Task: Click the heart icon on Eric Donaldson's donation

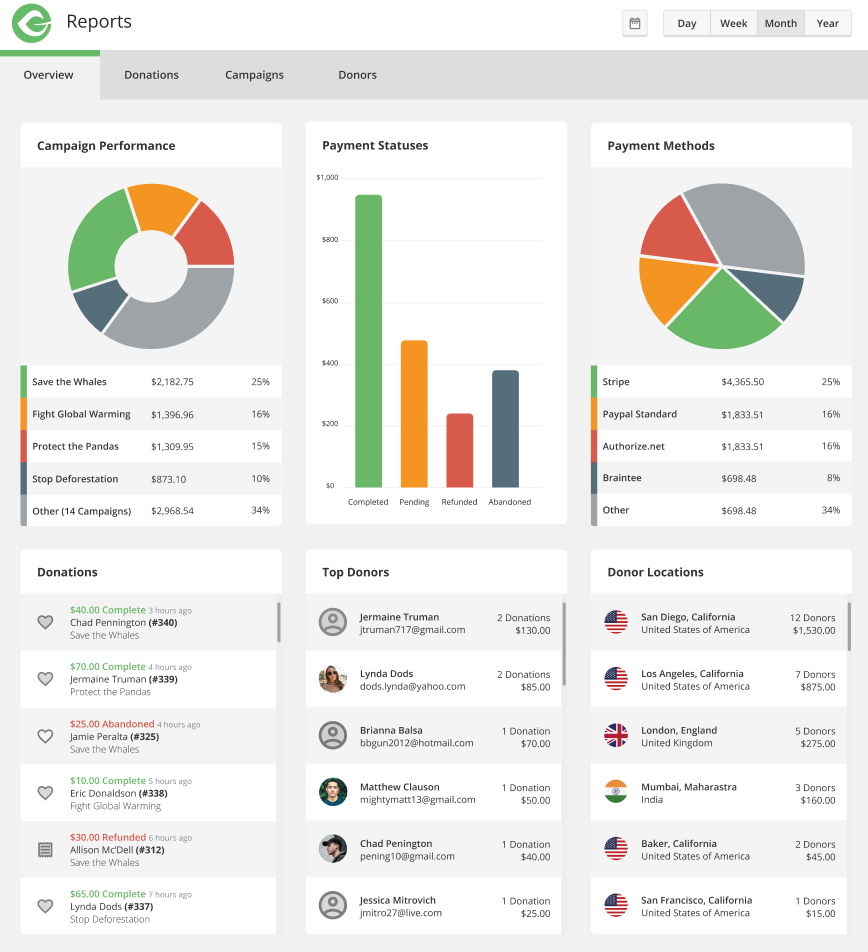Action: click(45, 791)
